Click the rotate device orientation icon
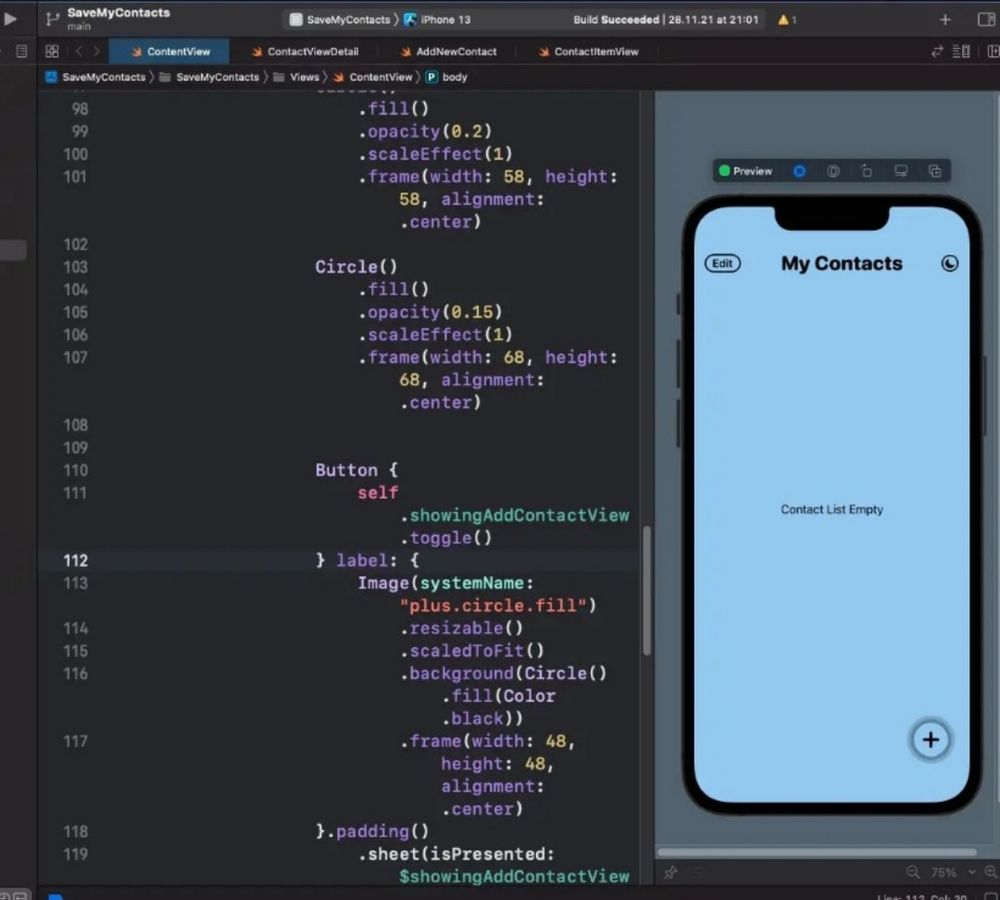1000x900 pixels. click(867, 171)
